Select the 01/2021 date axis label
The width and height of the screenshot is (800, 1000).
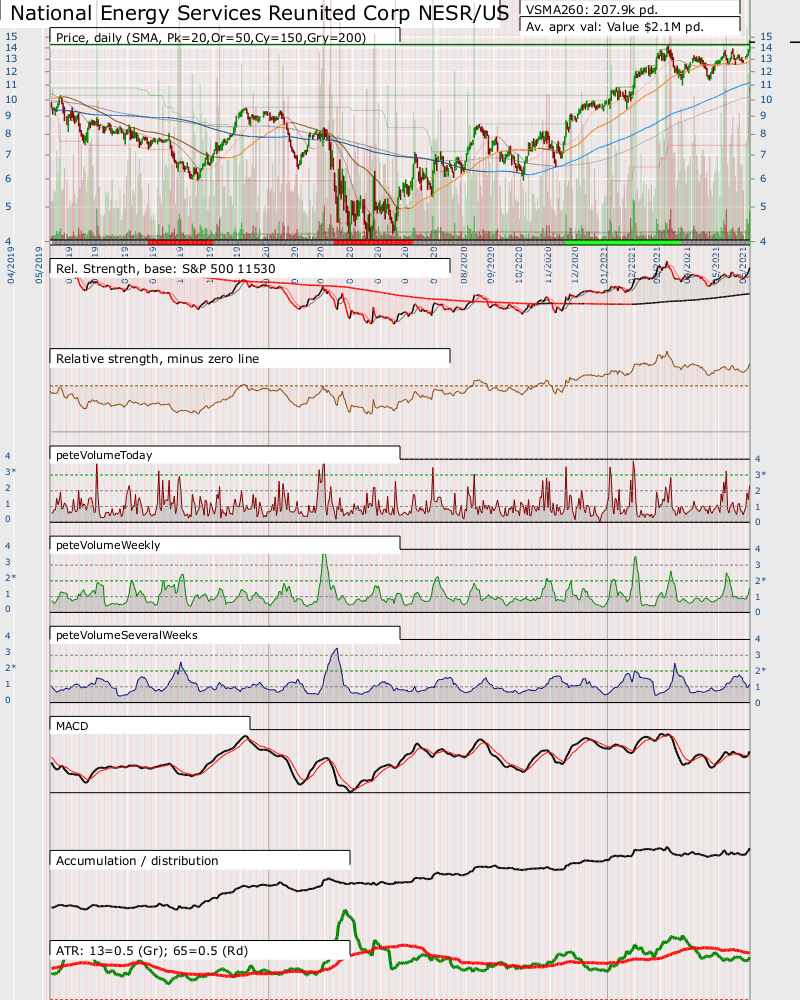point(604,265)
